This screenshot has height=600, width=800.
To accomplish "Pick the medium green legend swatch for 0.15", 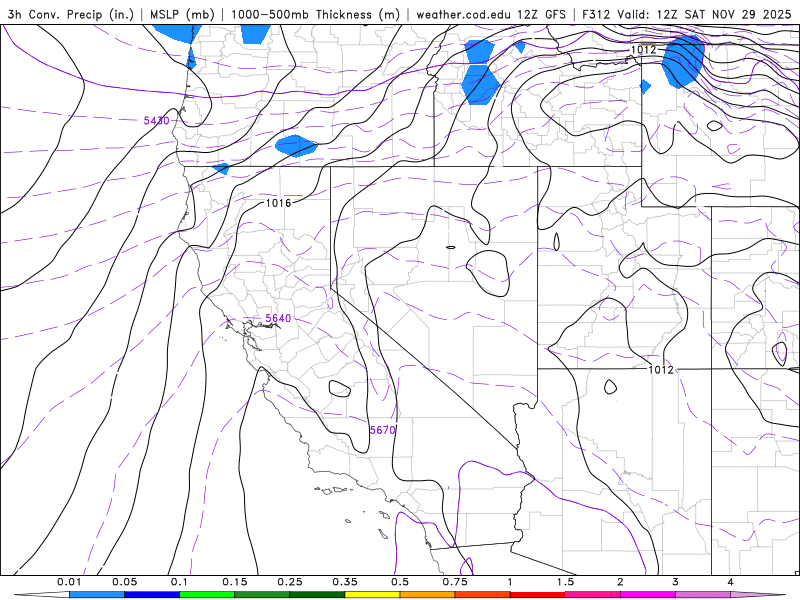I will 262,595.
